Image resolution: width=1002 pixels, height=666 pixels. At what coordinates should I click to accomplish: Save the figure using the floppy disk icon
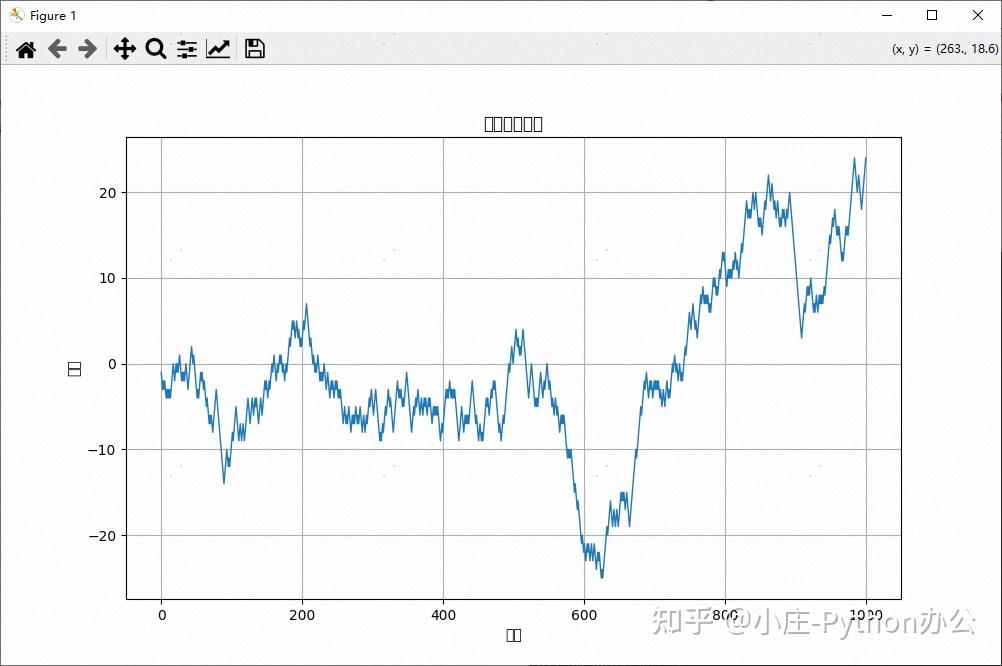click(254, 48)
